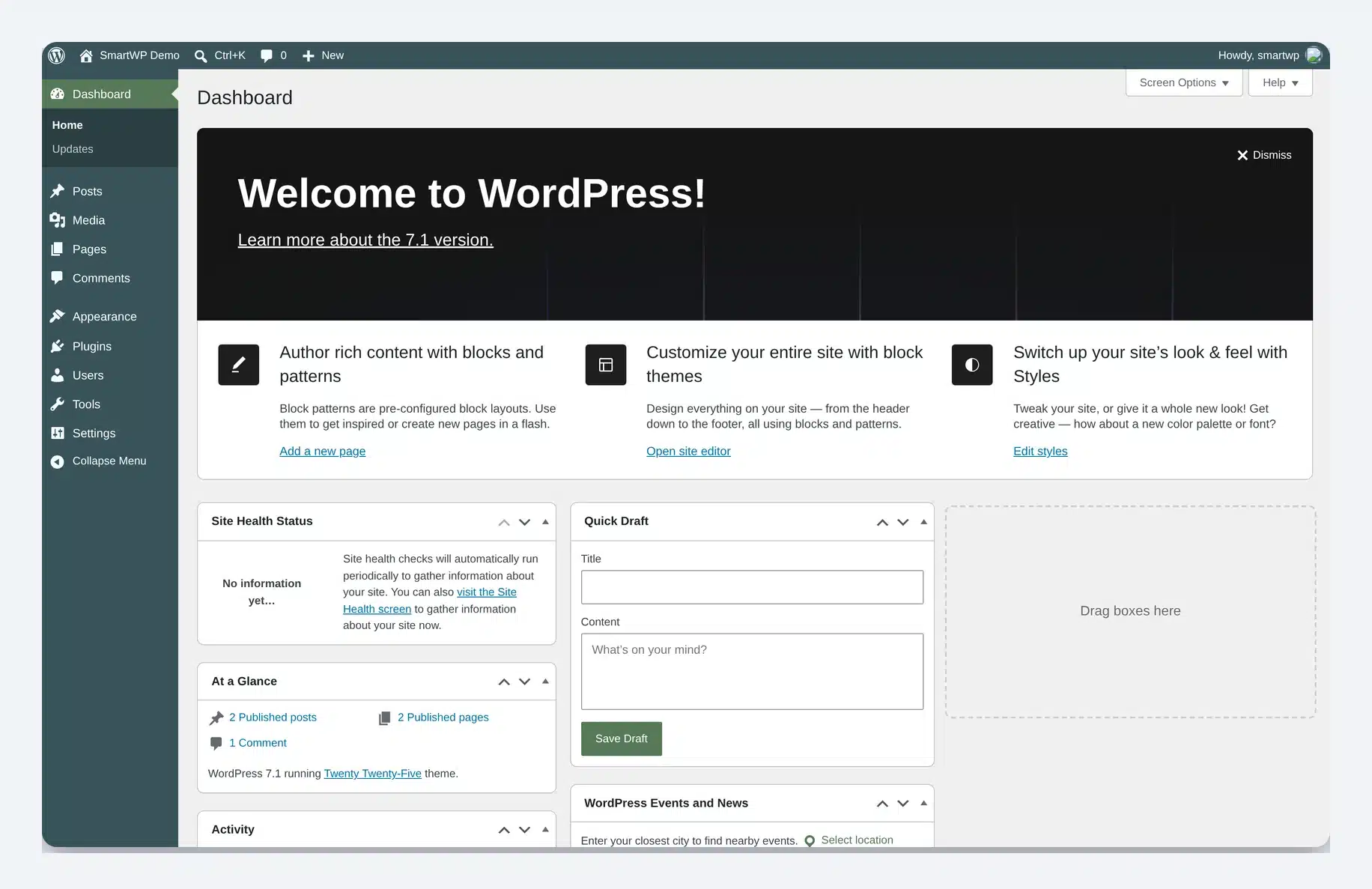
Task: Move Site Health Status box down
Action: click(x=524, y=522)
